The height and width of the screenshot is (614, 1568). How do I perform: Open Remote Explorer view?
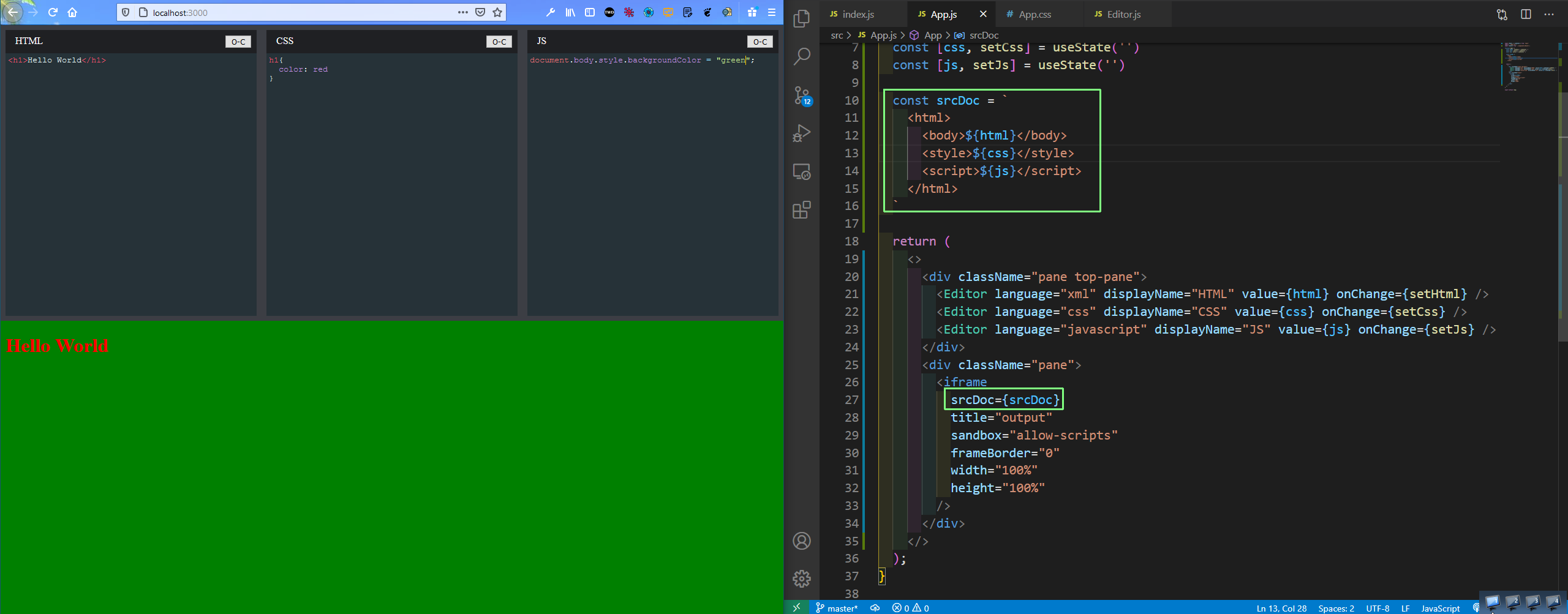(802, 172)
